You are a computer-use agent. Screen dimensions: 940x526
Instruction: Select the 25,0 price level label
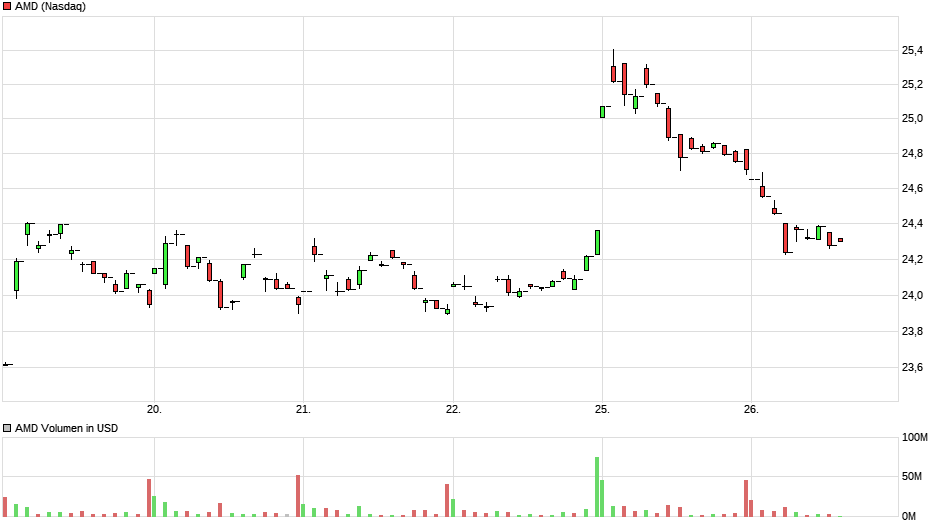(915, 119)
